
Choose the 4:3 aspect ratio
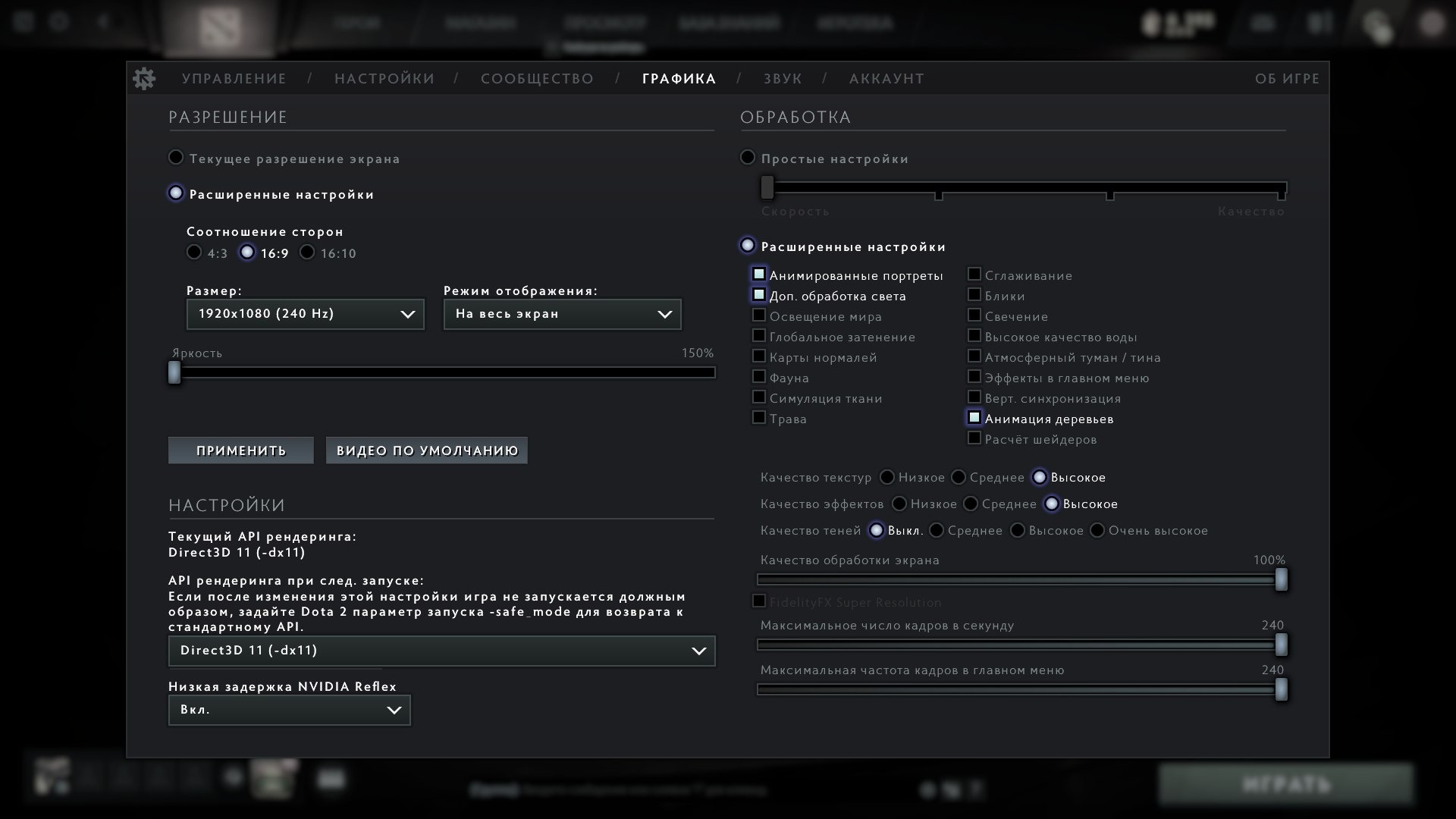(x=195, y=253)
